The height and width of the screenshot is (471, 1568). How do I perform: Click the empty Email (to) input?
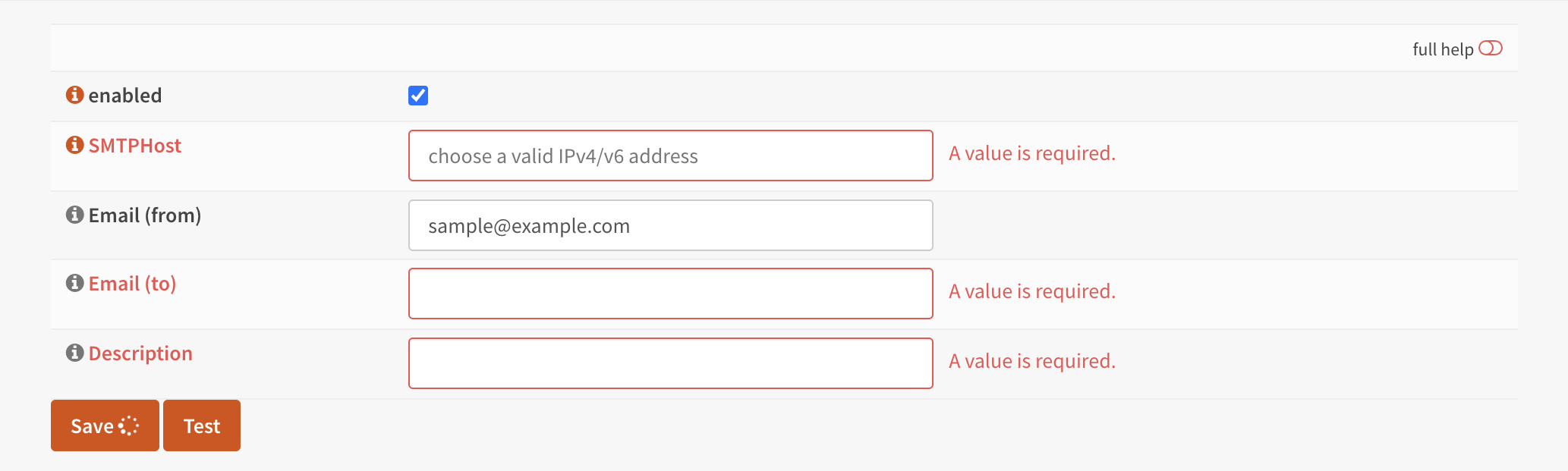[x=670, y=294]
